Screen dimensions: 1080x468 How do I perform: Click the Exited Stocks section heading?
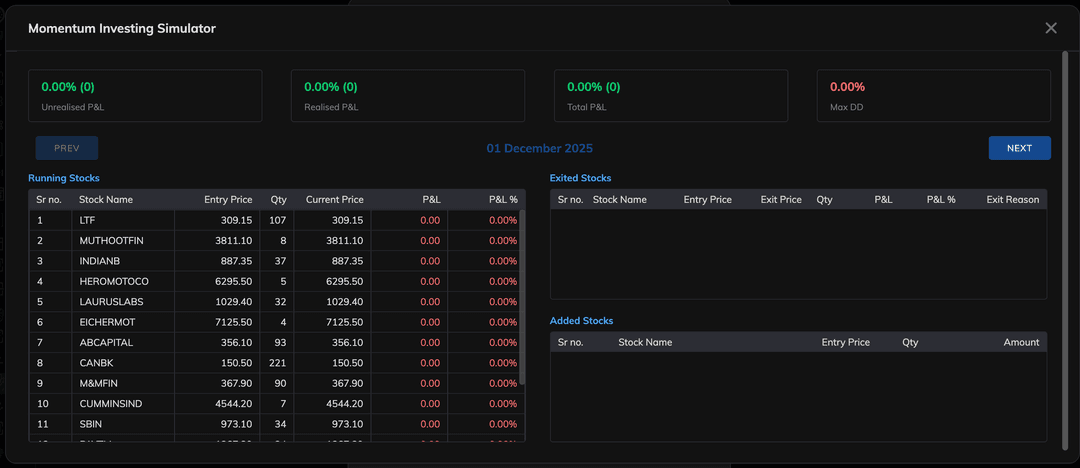(580, 178)
